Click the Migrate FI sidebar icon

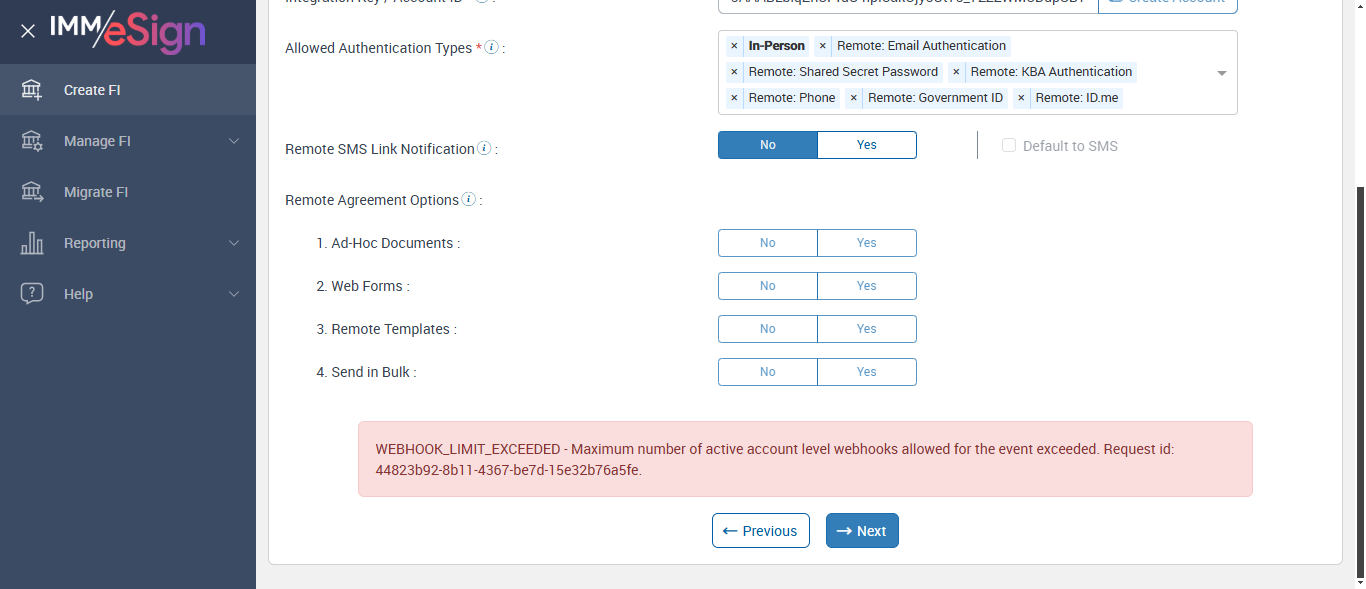click(32, 192)
